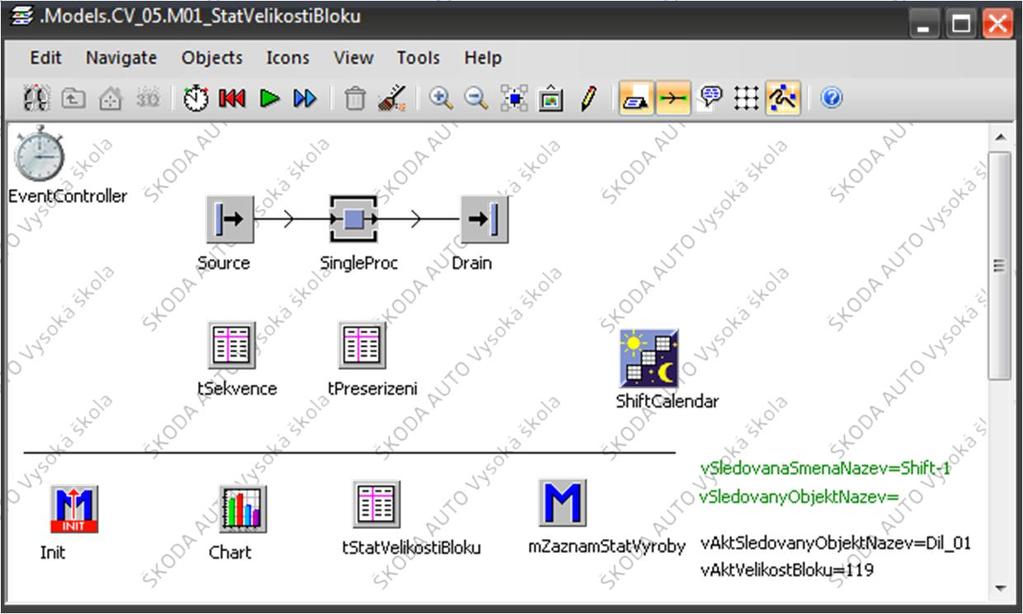Click the home origin icon
1023x614 pixels.
pos(110,99)
